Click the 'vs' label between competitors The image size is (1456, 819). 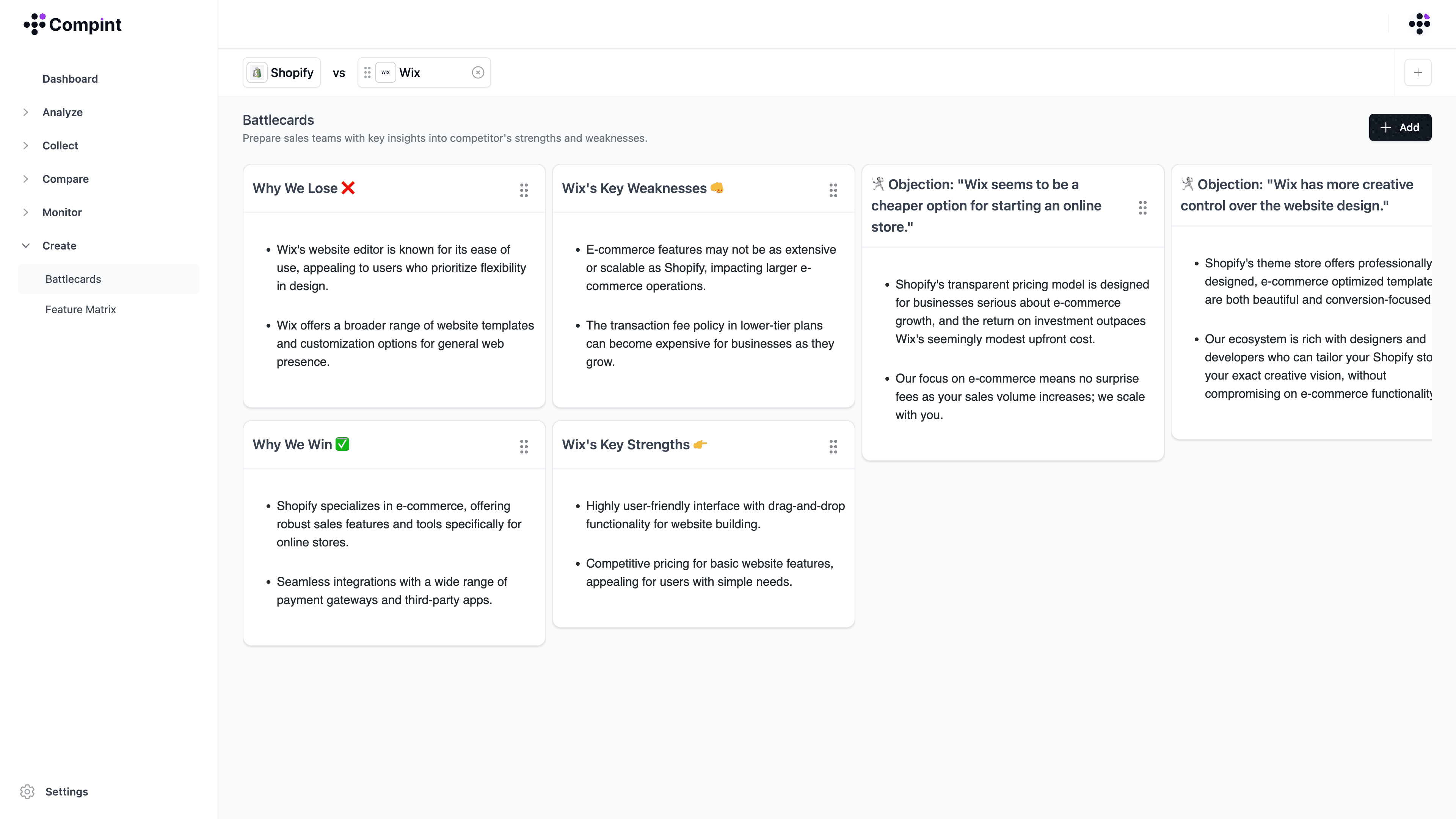pos(339,73)
